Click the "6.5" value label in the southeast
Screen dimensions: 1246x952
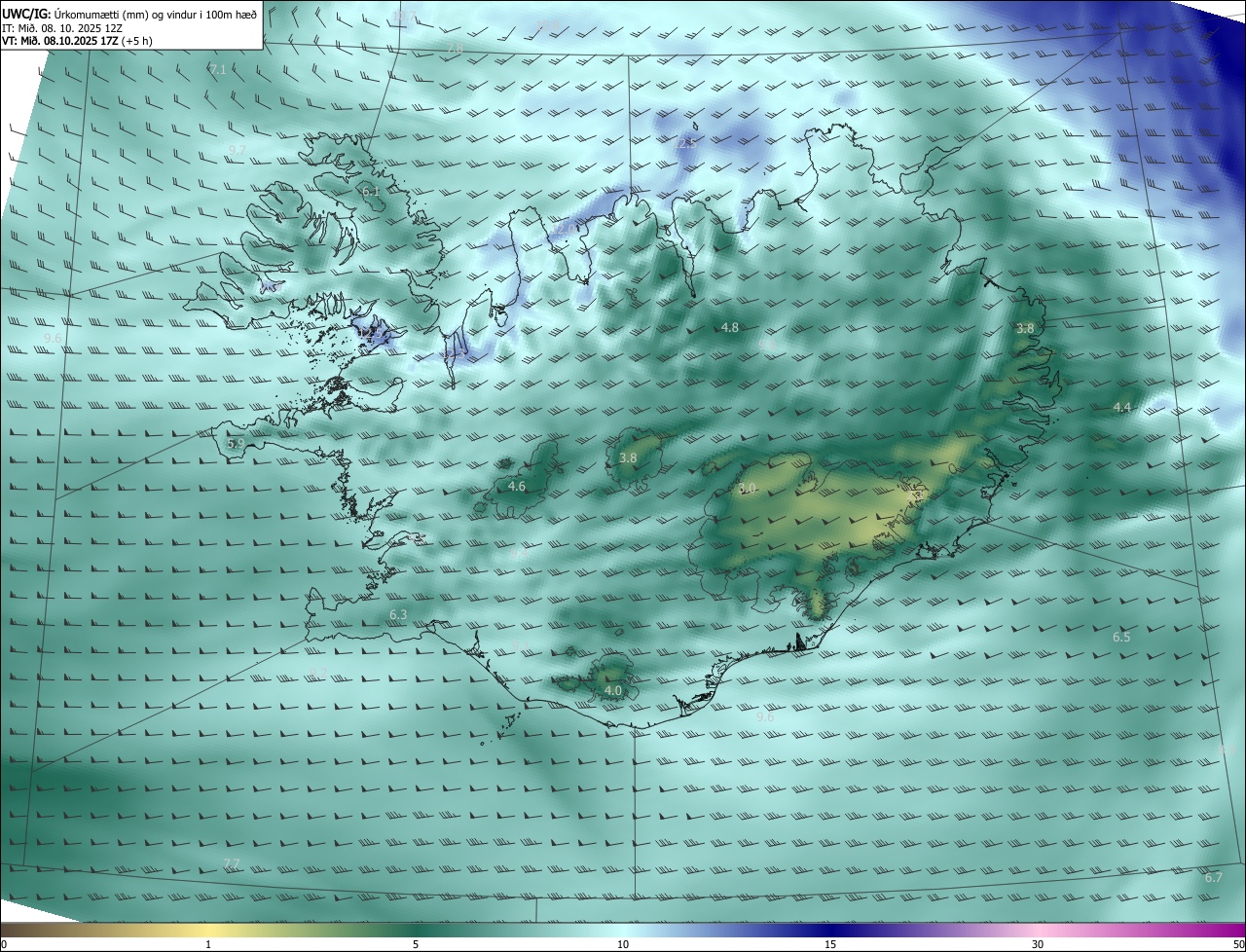pyautogui.click(x=1121, y=637)
